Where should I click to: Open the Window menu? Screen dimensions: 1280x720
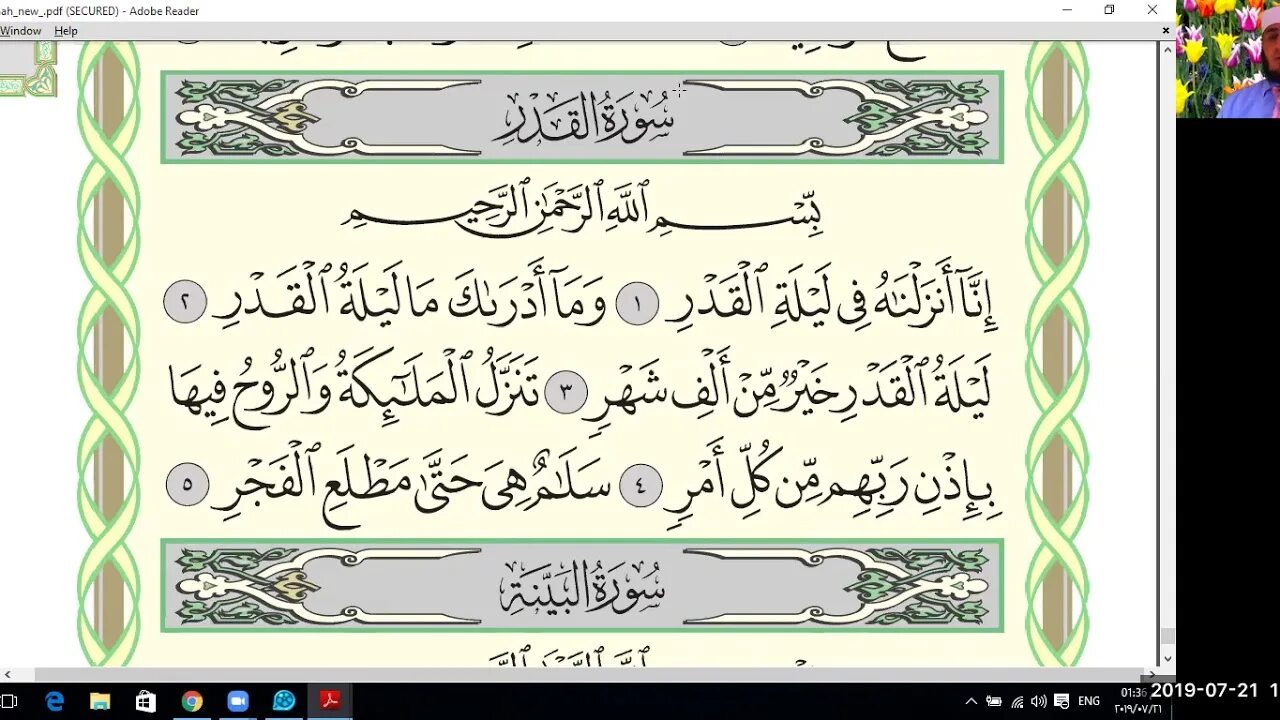click(20, 31)
